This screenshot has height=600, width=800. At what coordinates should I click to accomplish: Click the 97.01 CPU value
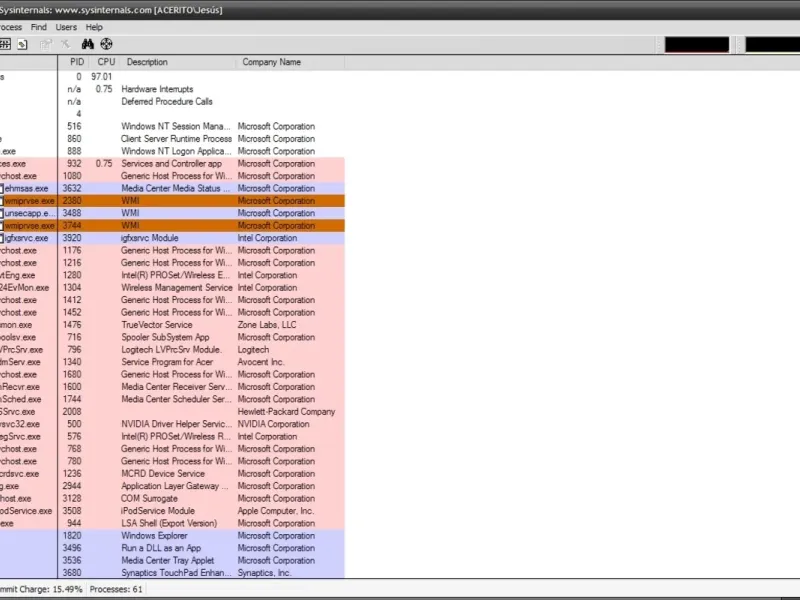(x=102, y=77)
